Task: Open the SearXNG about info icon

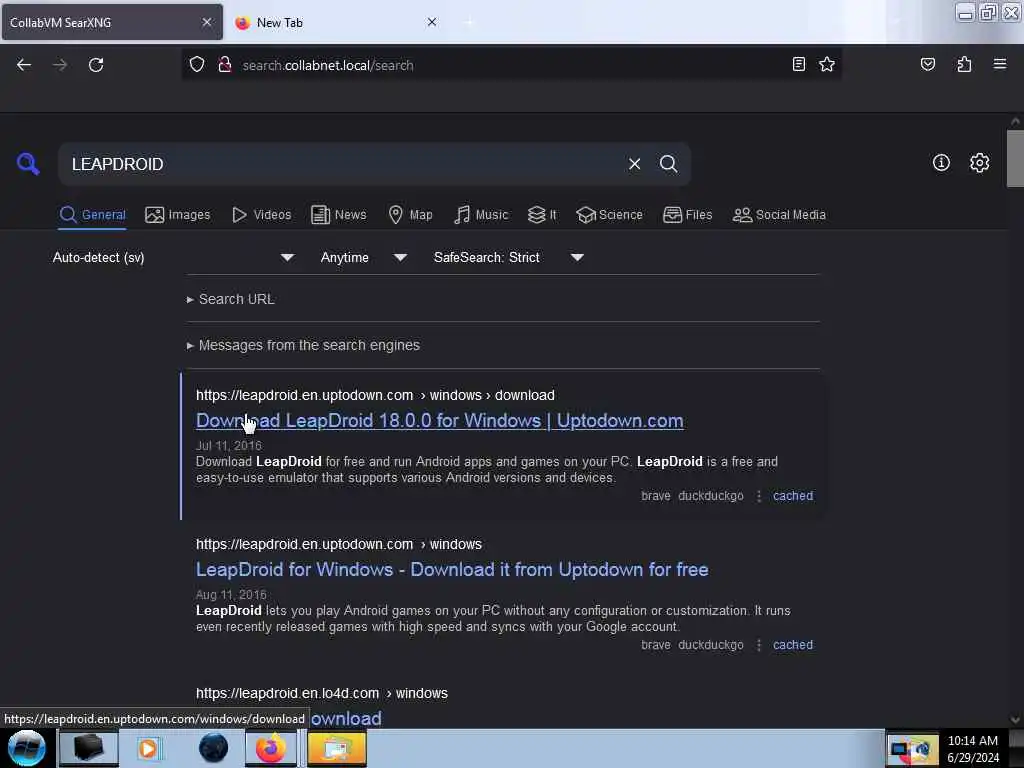Action: (x=941, y=163)
